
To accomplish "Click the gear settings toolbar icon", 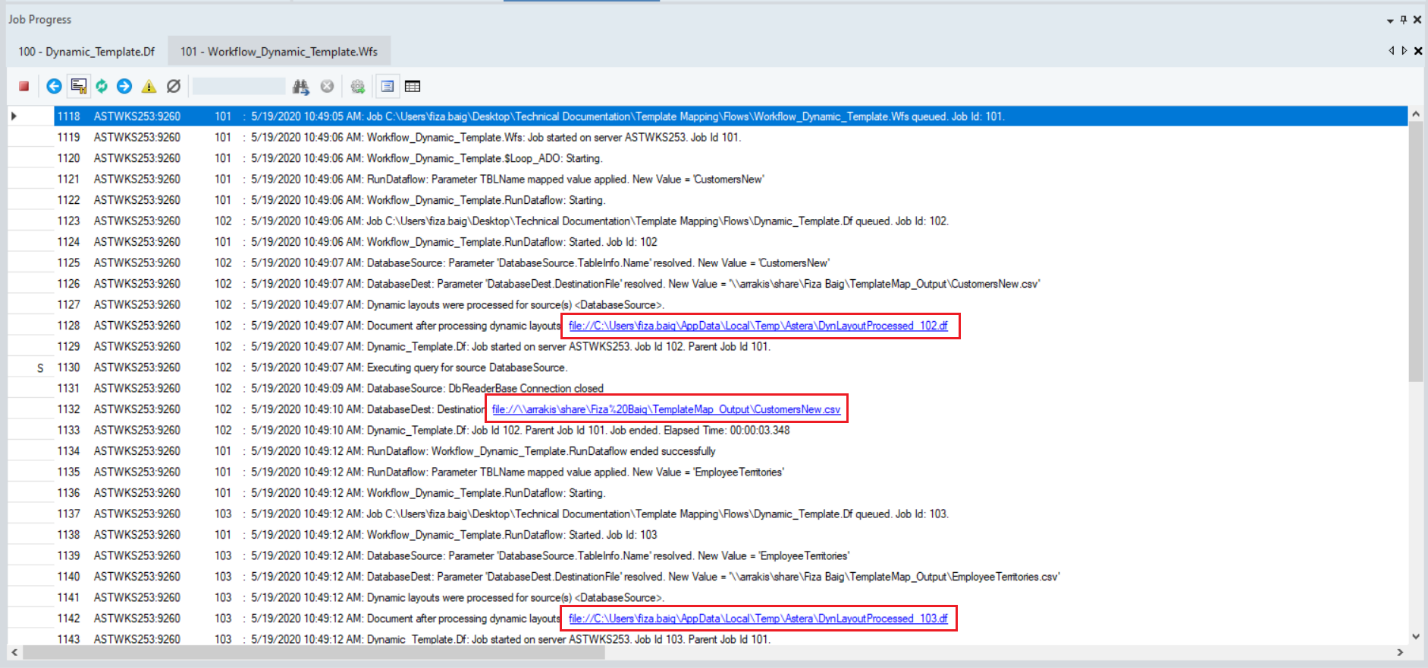I will point(357,87).
